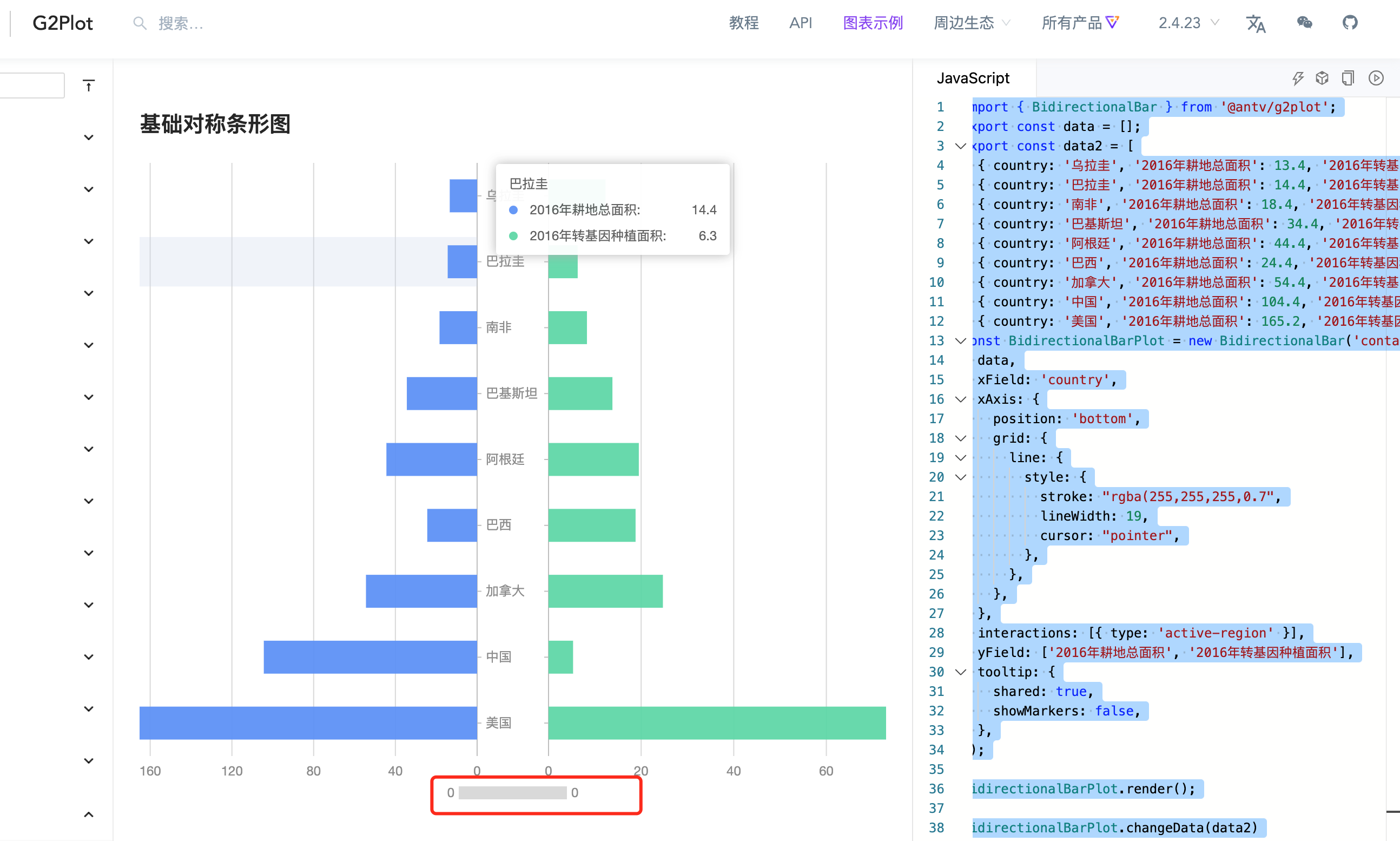
Task: Select the 图表示例 examples link
Action: pos(872,23)
